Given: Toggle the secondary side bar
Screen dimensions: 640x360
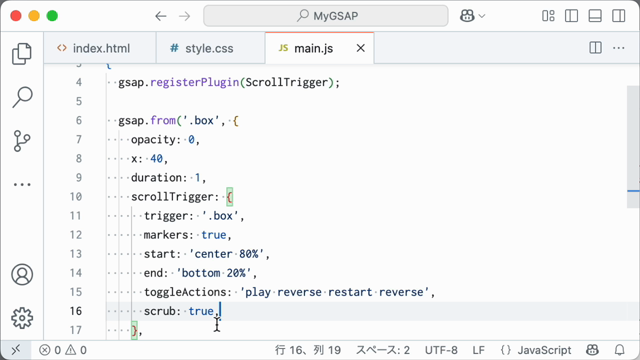Looking at the screenshot, I should 619,16.
